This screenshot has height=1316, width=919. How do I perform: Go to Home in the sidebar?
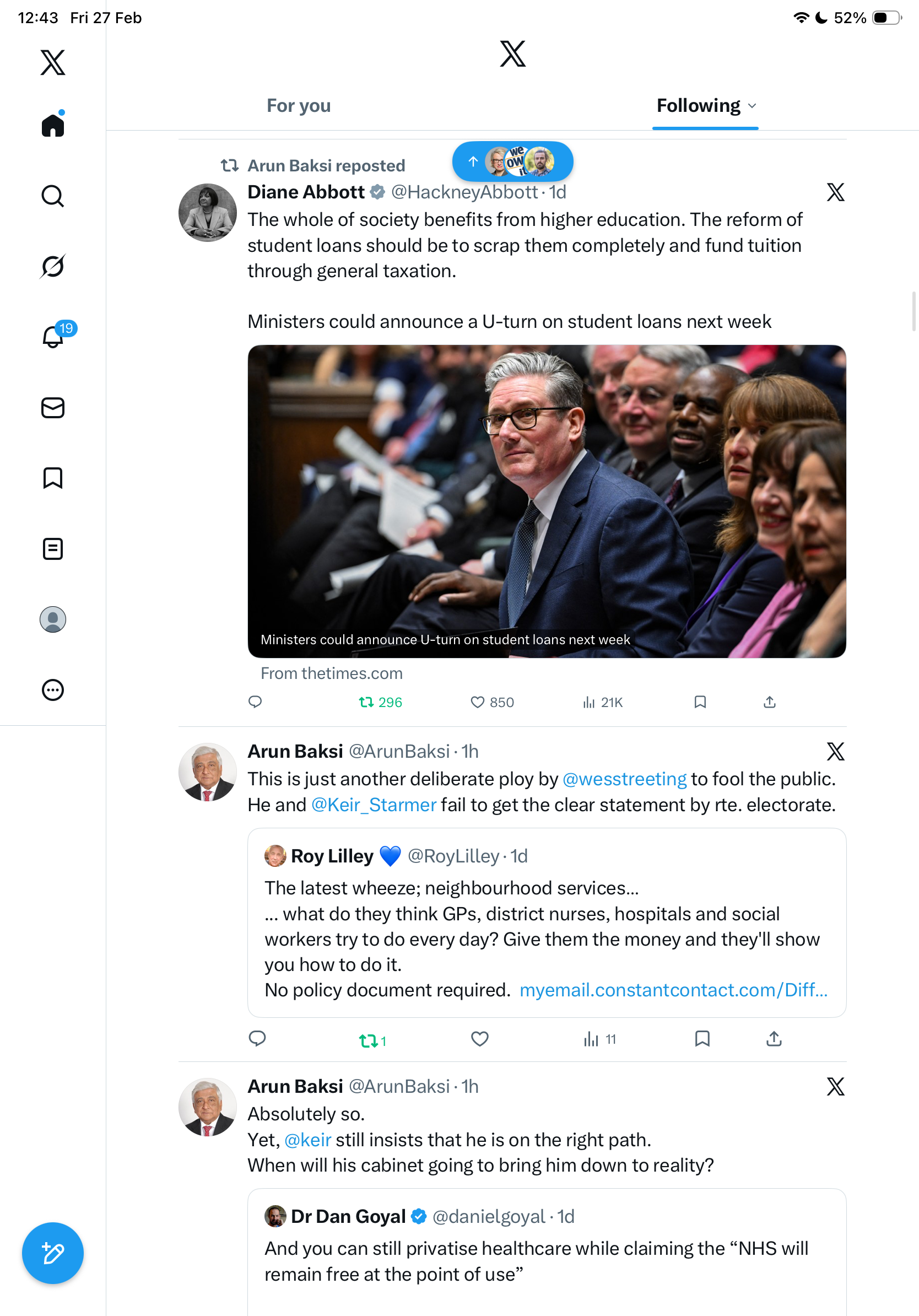(x=53, y=126)
